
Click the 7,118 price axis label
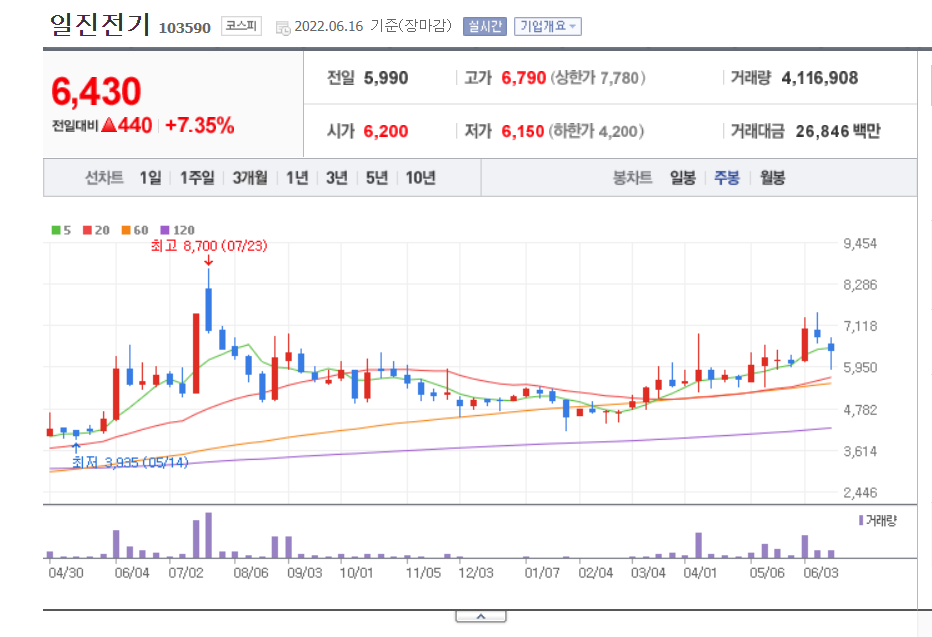click(860, 326)
